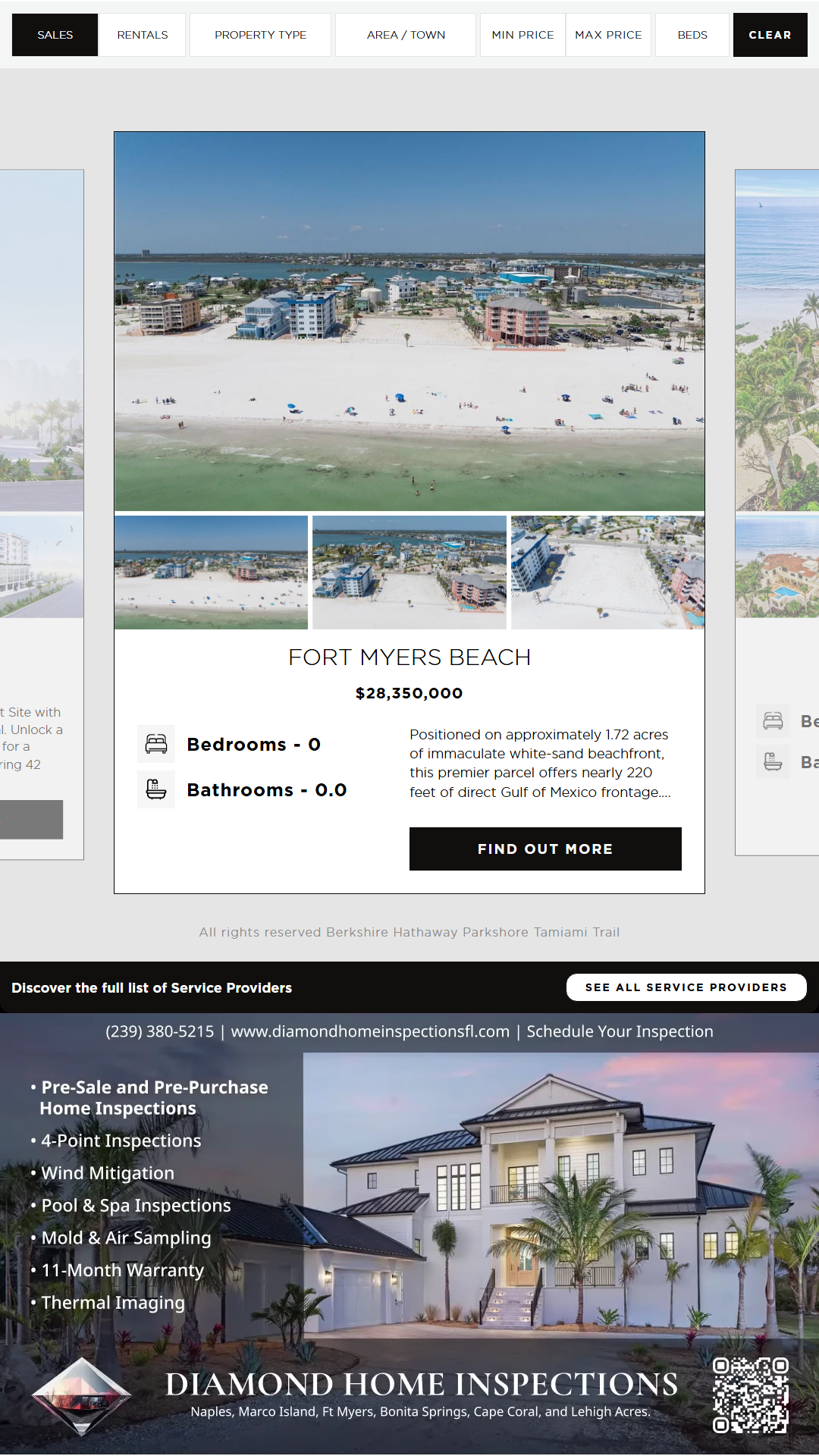Open the Property Type dropdown
The image size is (819, 1456).
(x=260, y=35)
